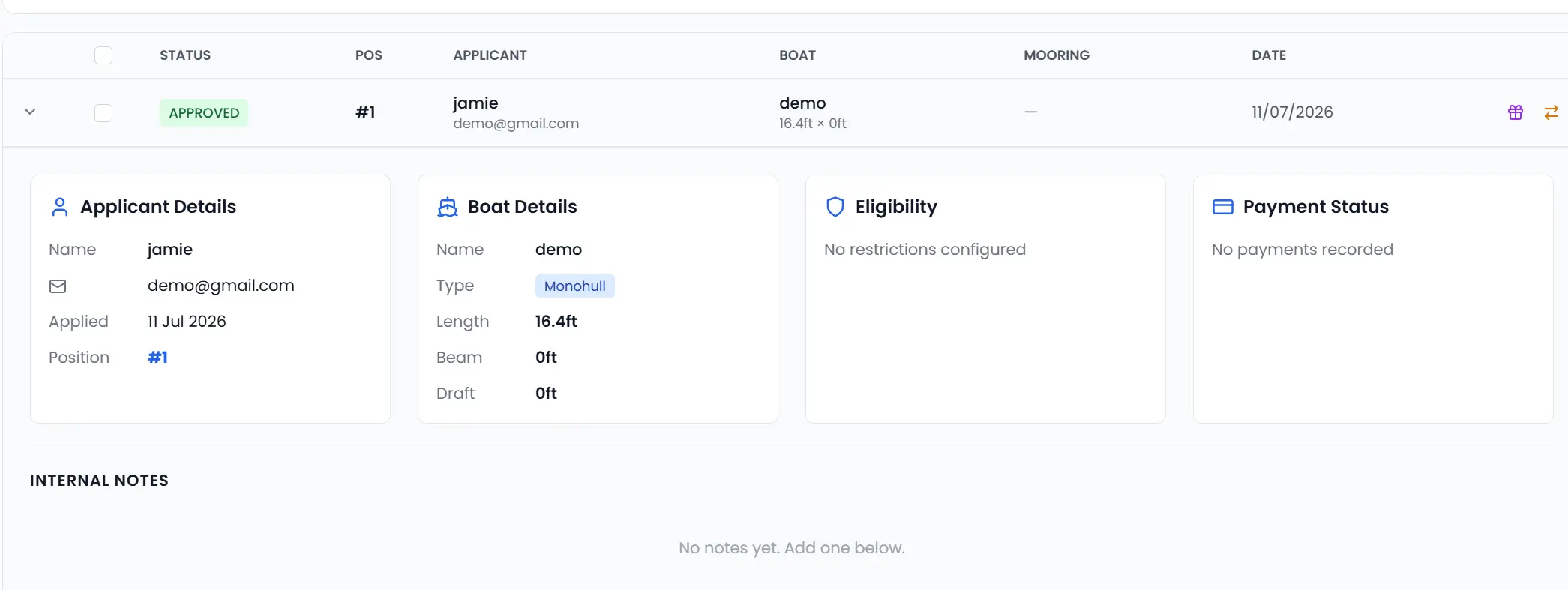
Task: Click the APPROVED status badge
Action: (204, 113)
